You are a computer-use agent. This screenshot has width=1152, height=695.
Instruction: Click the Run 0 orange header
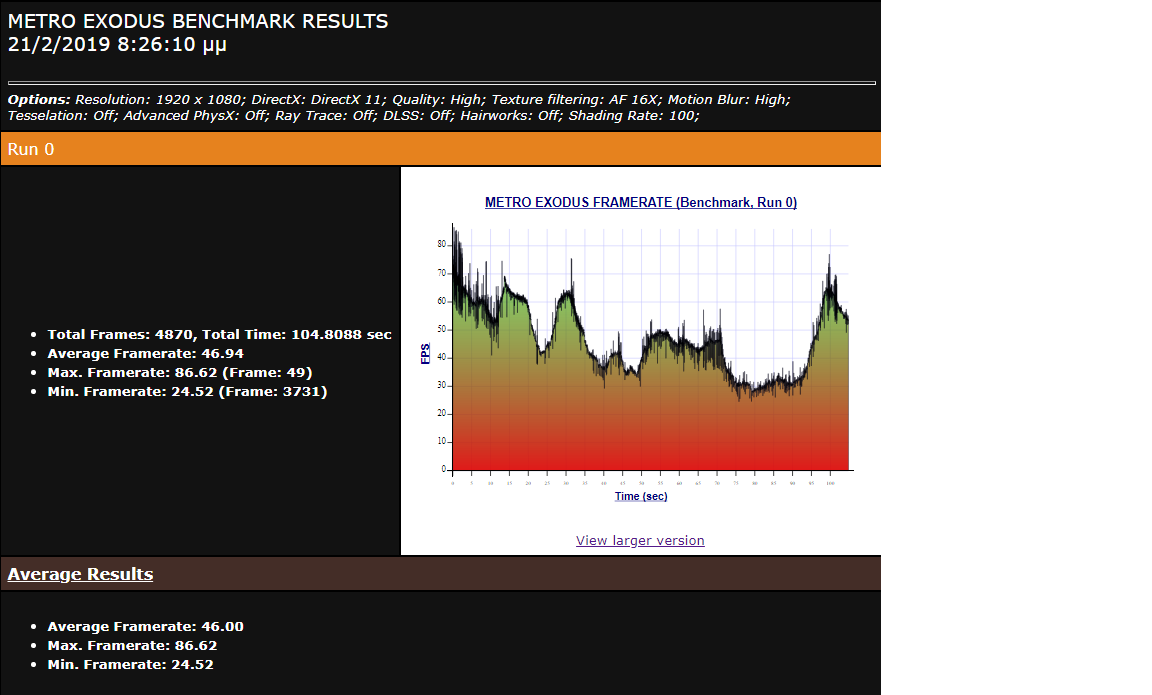pyautogui.click(x=441, y=149)
